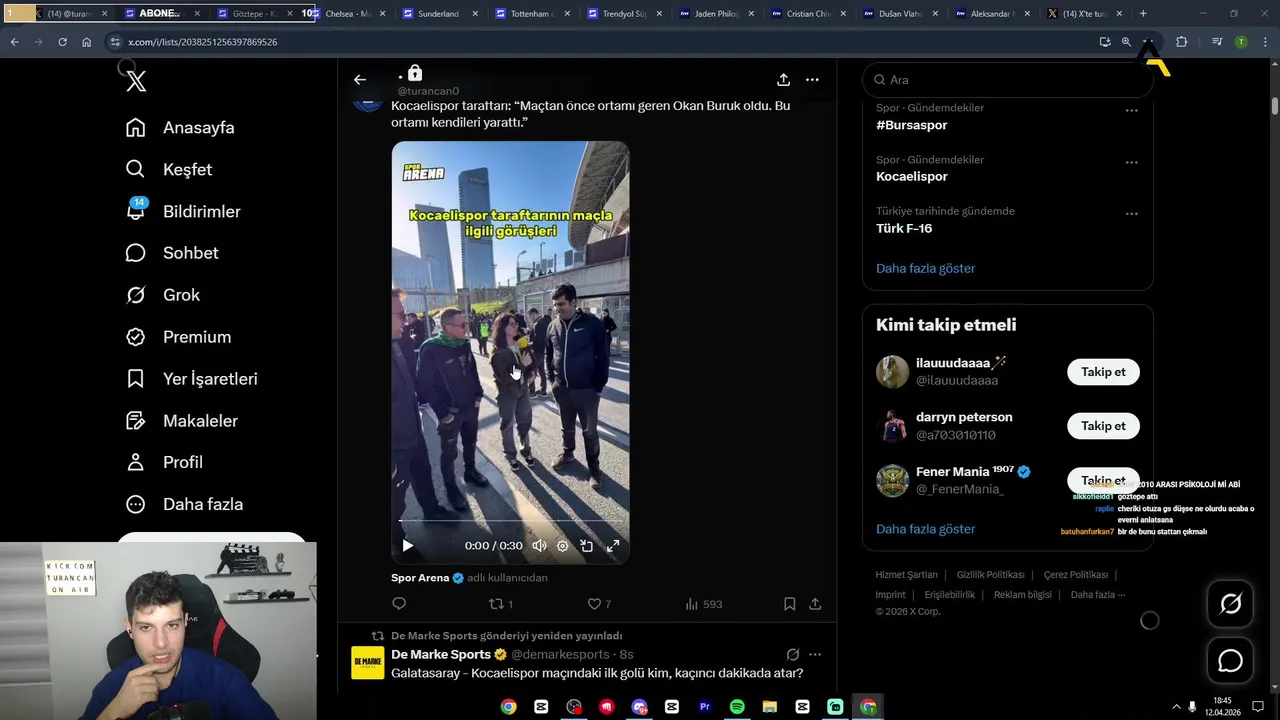
Task: Seek on the video progress bar
Action: [510, 522]
